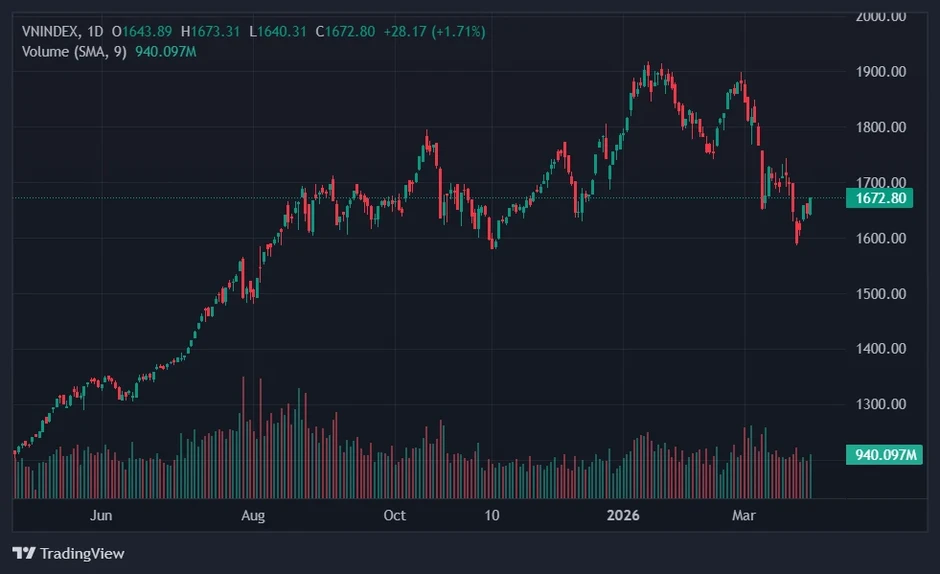Viewport: 940px width, 574px height.
Task: Click the 1600.00 price axis label
Action: (881, 238)
